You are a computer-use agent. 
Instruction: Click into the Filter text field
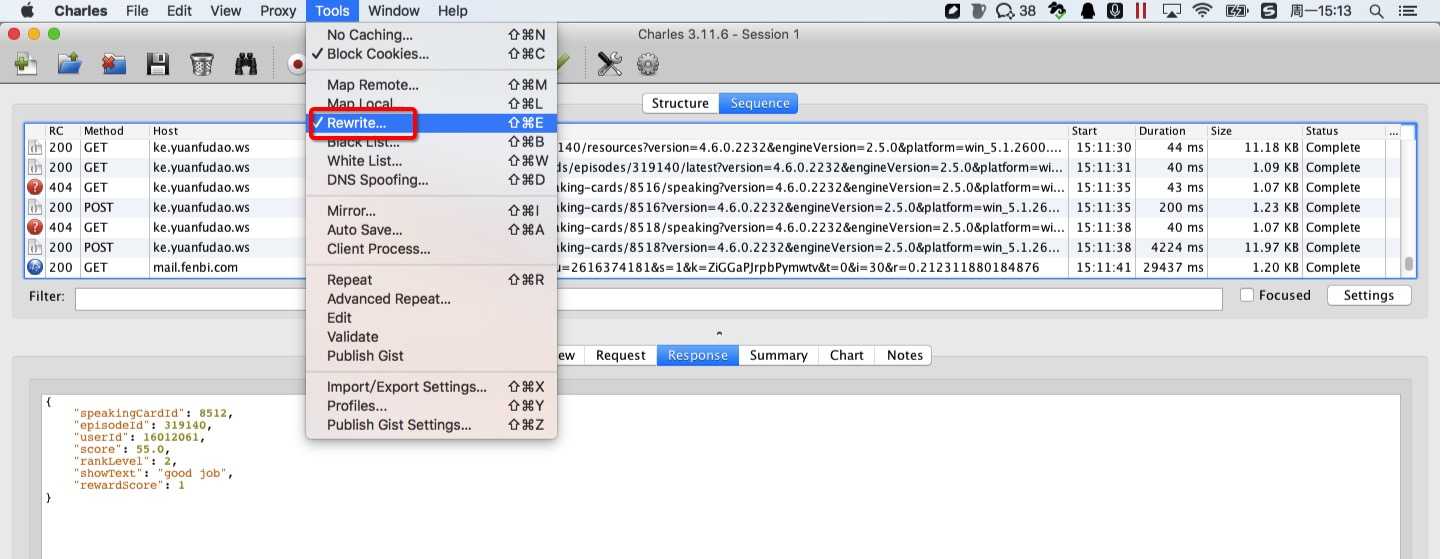pyautogui.click(x=648, y=298)
